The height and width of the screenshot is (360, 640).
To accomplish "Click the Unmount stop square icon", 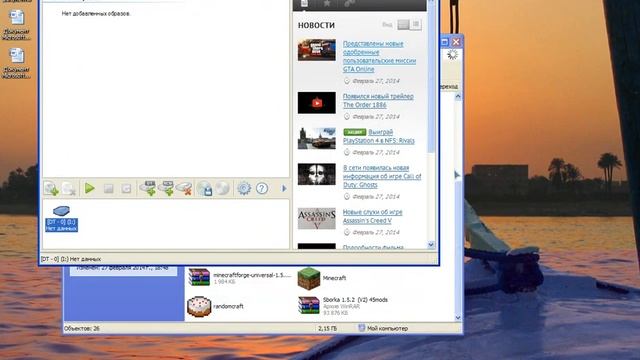I will coord(108,188).
